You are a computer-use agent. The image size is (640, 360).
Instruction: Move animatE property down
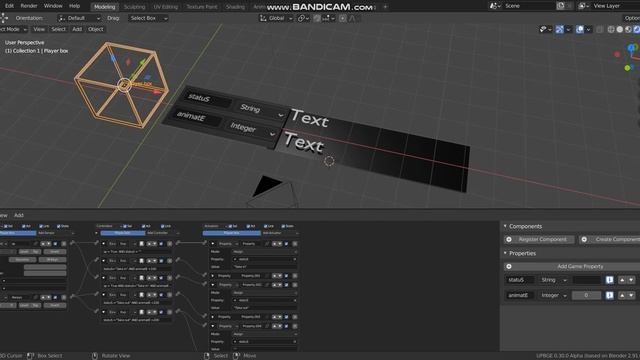tap(631, 295)
